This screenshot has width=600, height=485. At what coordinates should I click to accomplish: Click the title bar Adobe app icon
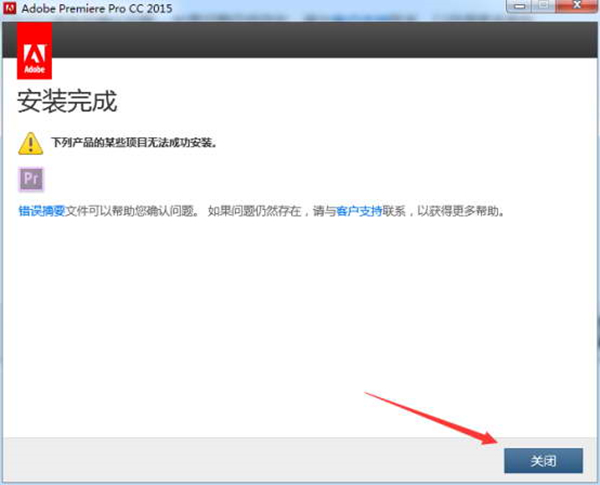(x=10, y=8)
